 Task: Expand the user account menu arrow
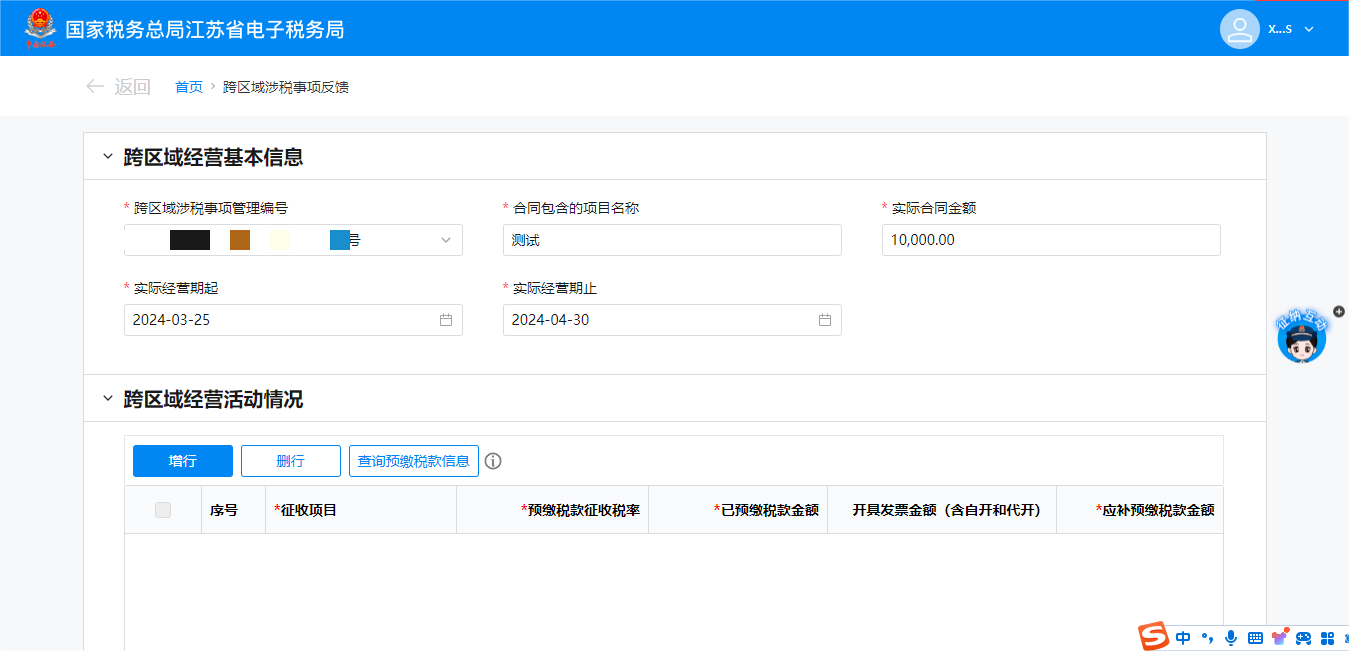click(1309, 29)
